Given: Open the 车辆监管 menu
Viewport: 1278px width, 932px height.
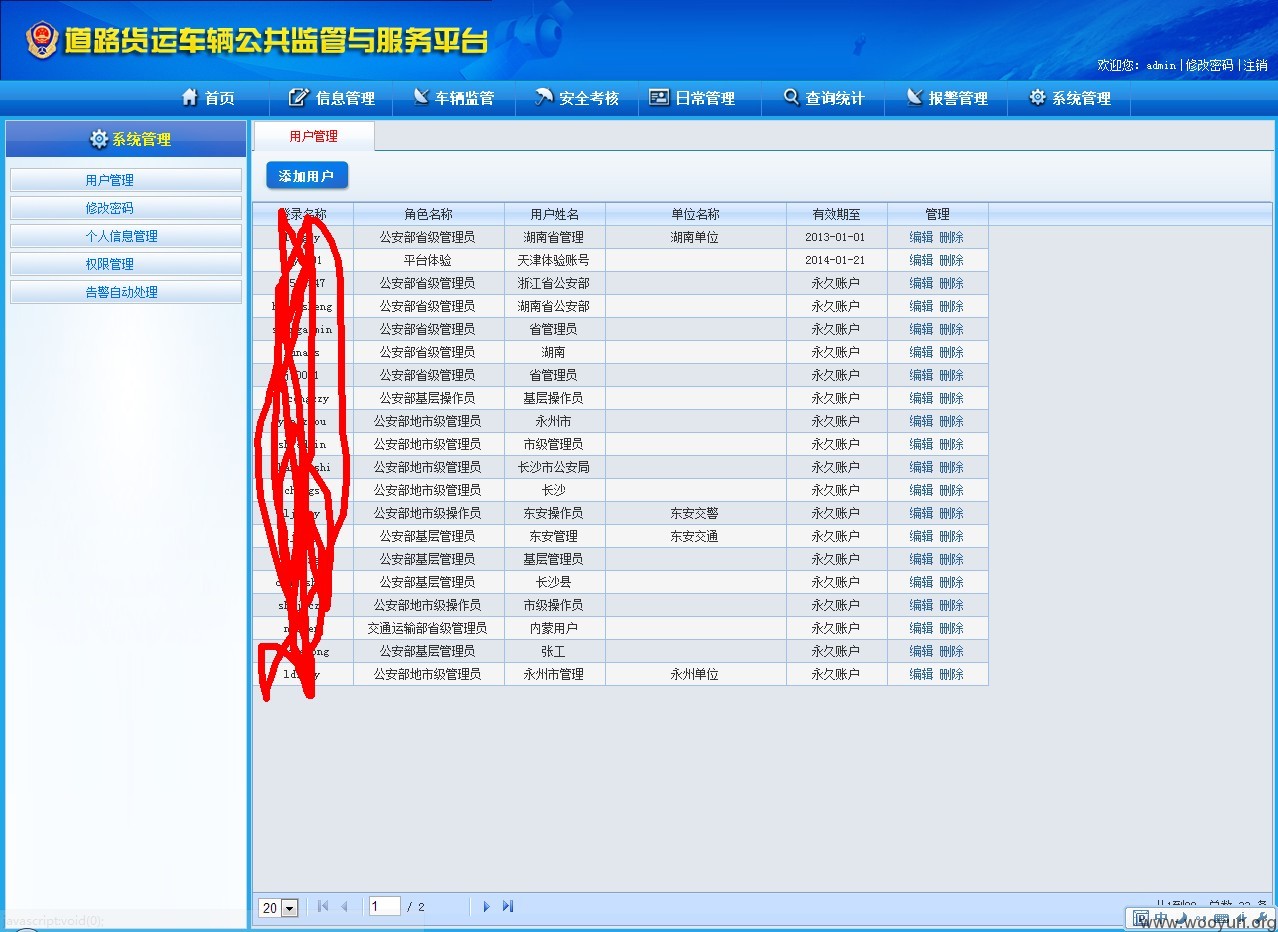Looking at the screenshot, I should pyautogui.click(x=454, y=98).
